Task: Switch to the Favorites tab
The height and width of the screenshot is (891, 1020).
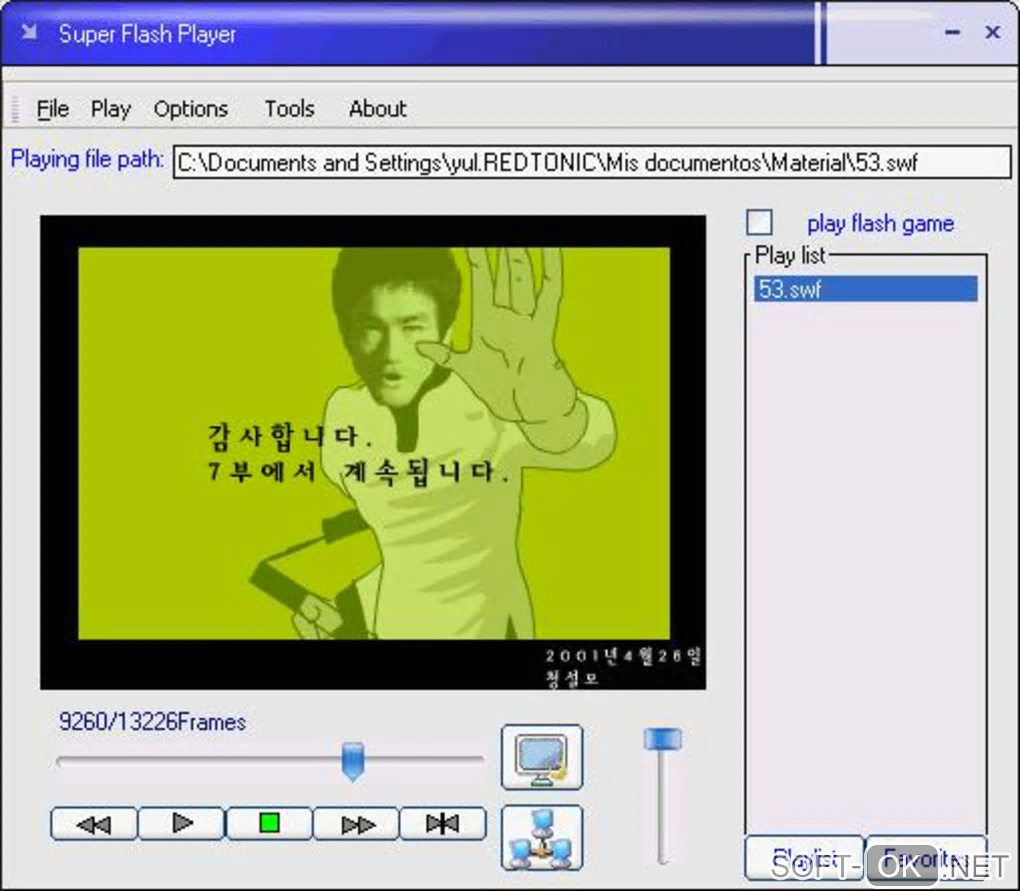Action: coord(926,858)
